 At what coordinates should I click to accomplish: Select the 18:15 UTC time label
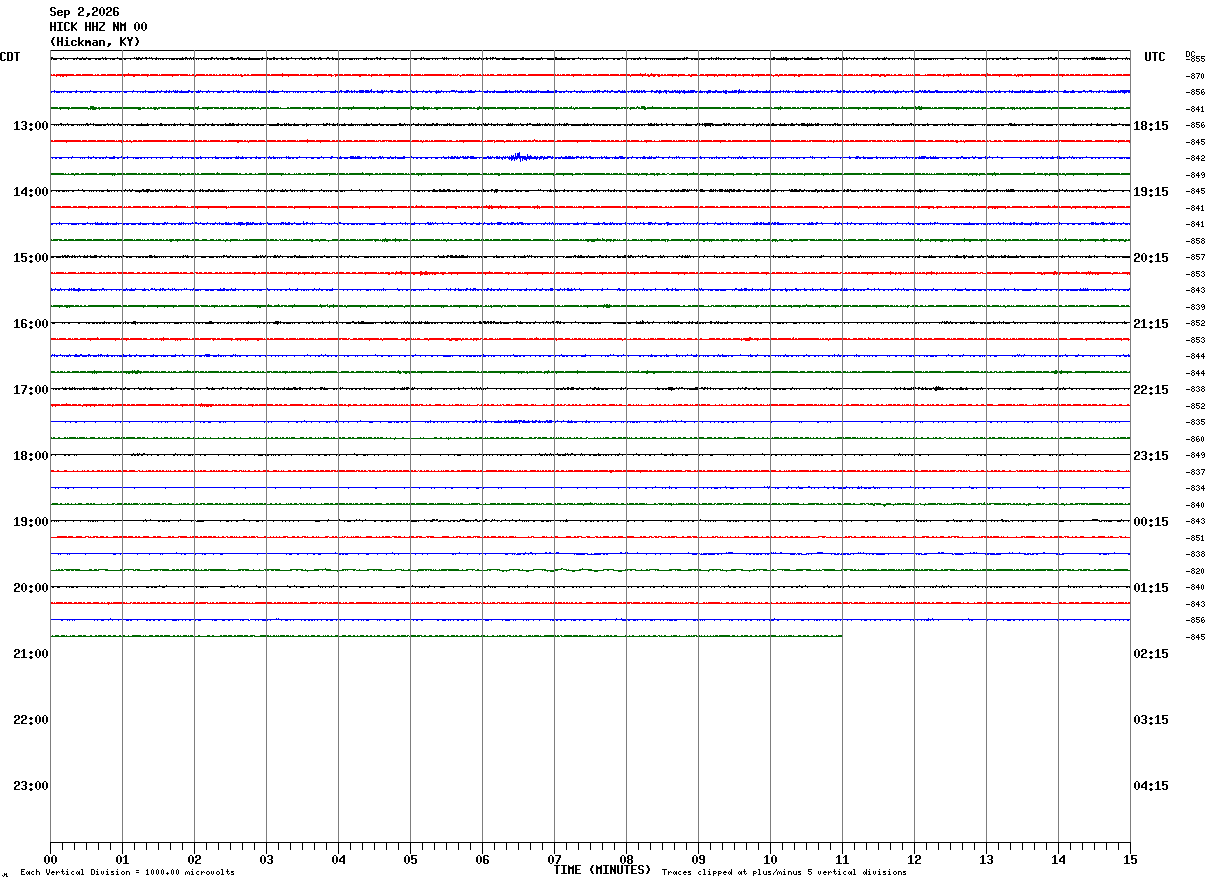click(1151, 126)
